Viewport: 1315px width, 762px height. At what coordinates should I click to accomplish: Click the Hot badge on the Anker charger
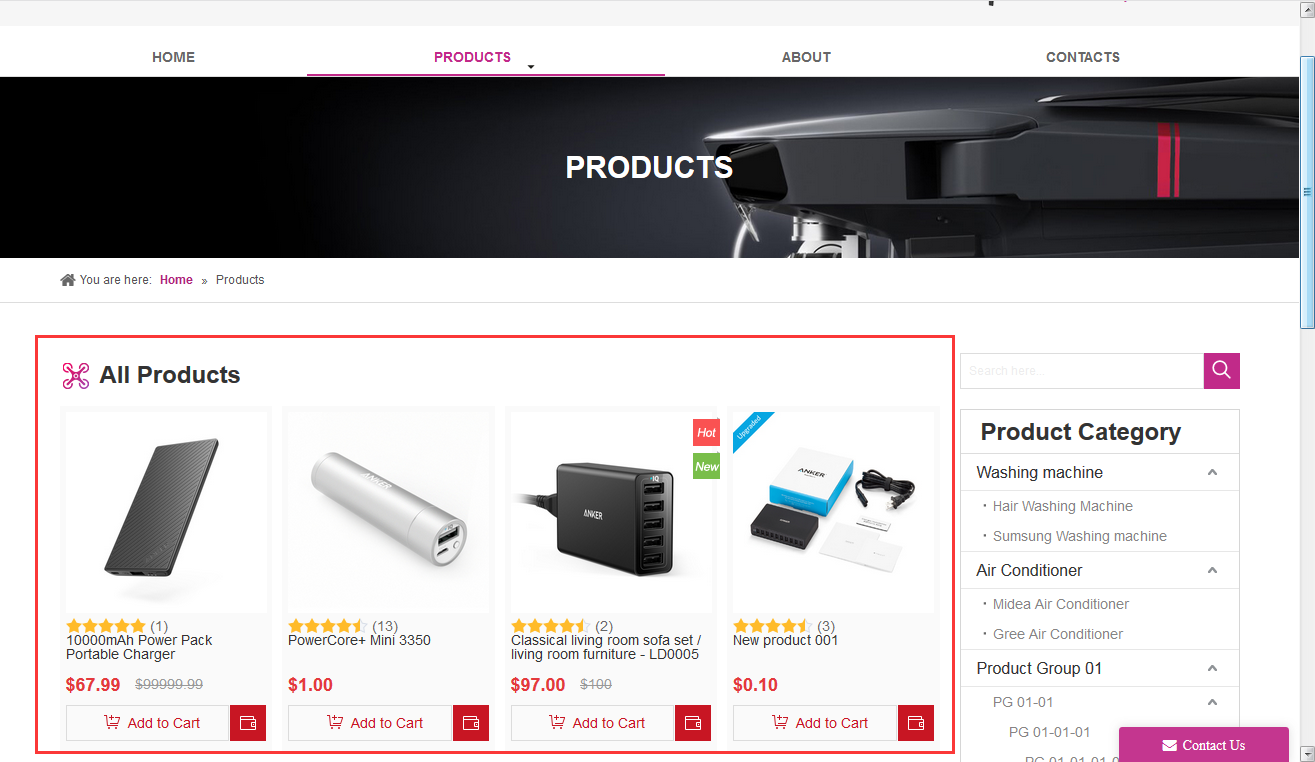tap(707, 433)
